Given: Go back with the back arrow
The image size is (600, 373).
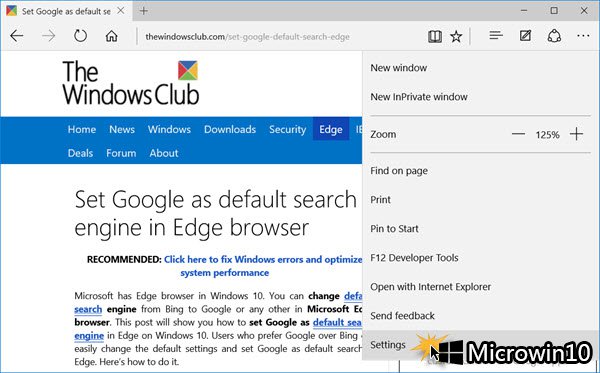Looking at the screenshot, I should (x=17, y=36).
